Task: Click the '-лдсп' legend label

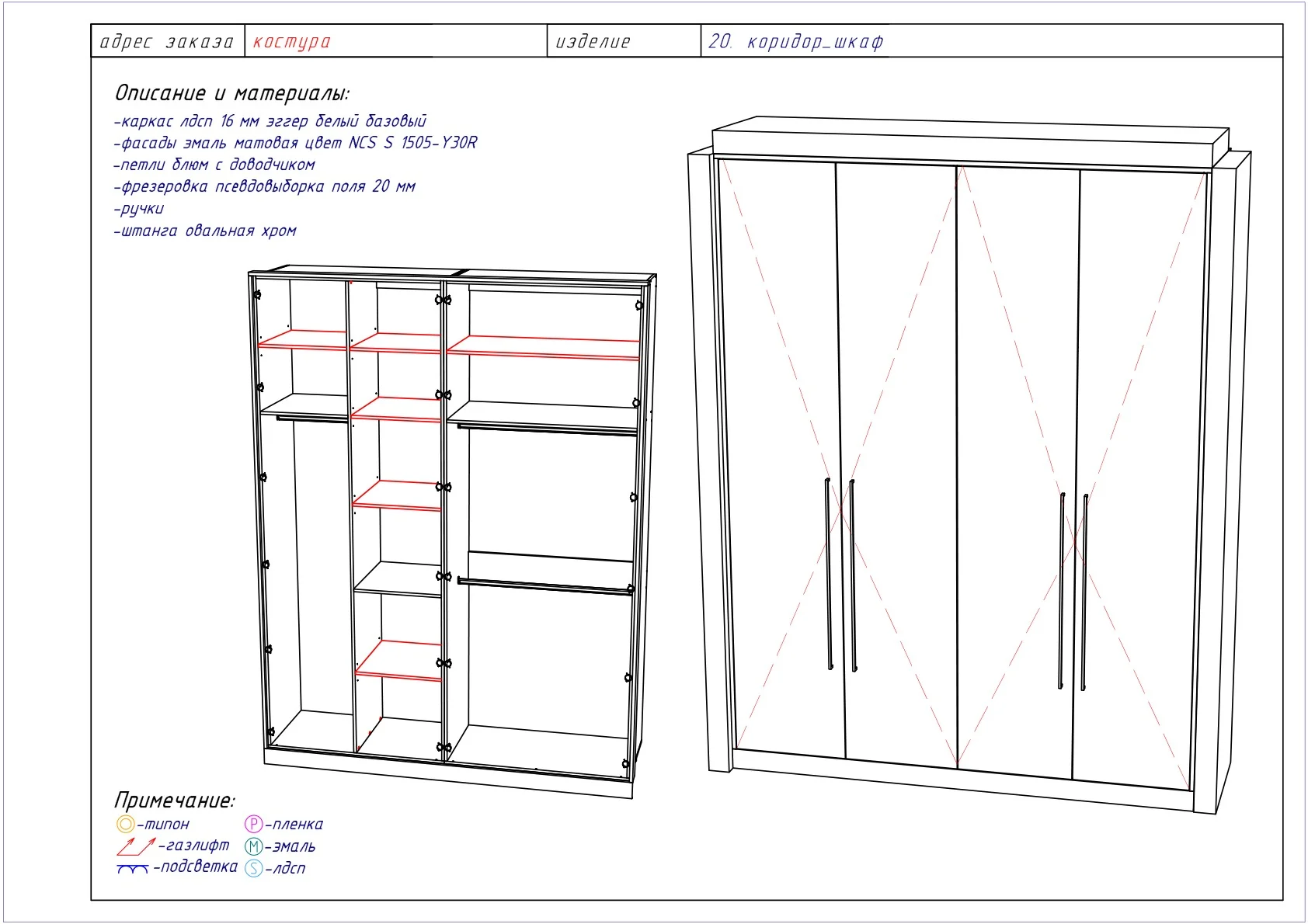Action: click(x=285, y=868)
